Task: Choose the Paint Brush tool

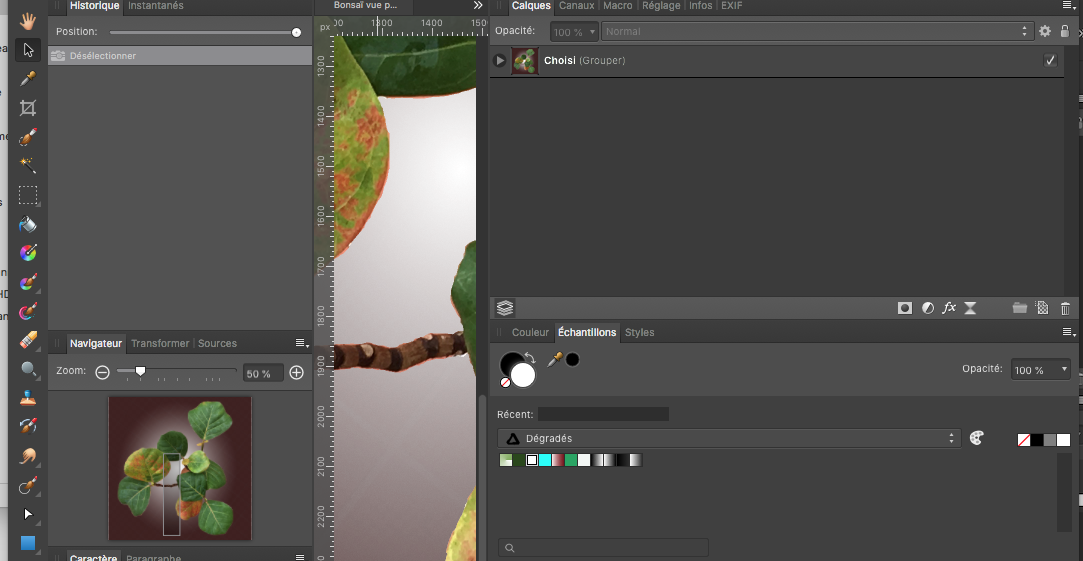Action: pyautogui.click(x=28, y=283)
